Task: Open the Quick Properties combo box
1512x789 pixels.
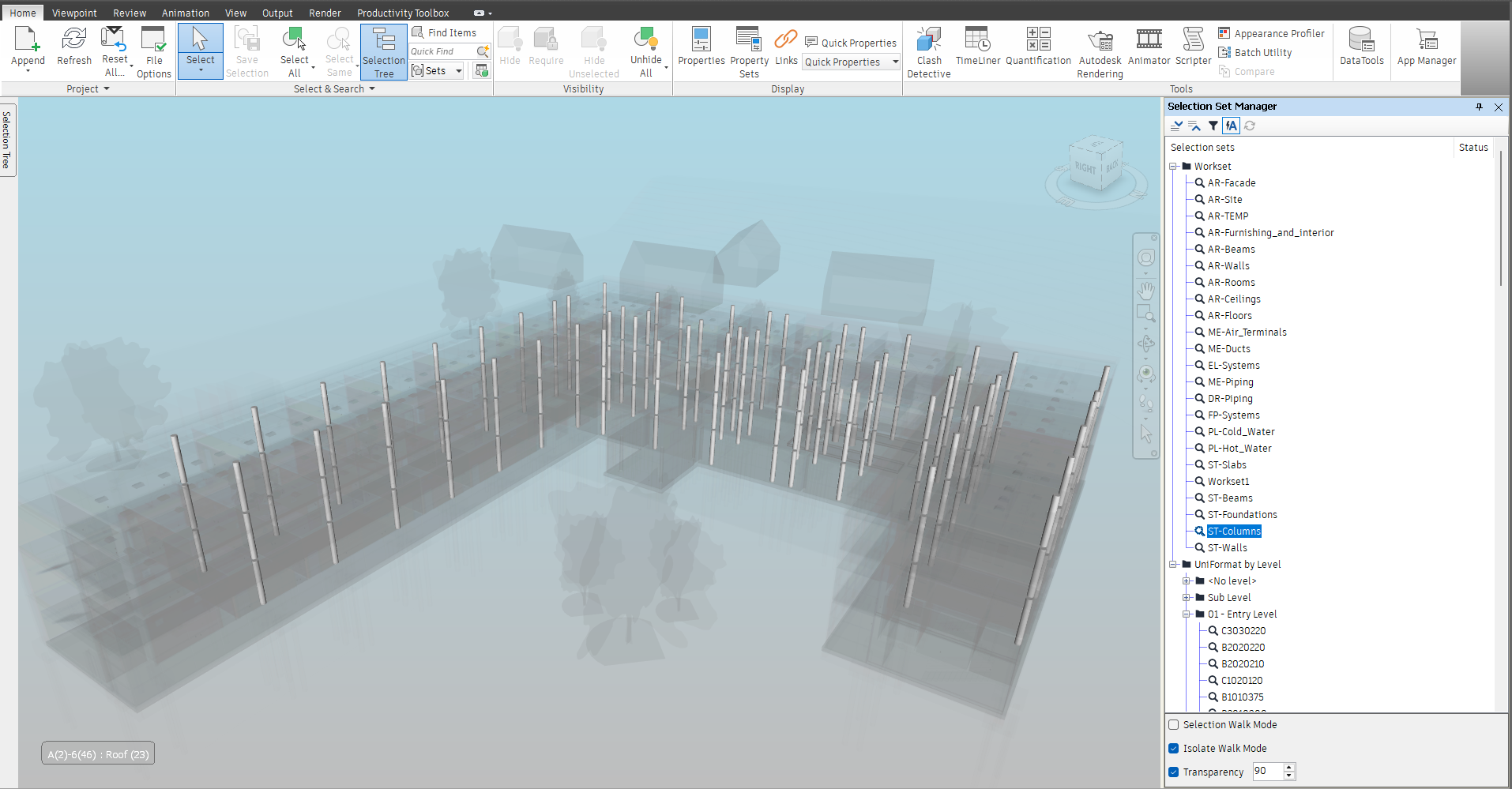Action: click(x=852, y=62)
